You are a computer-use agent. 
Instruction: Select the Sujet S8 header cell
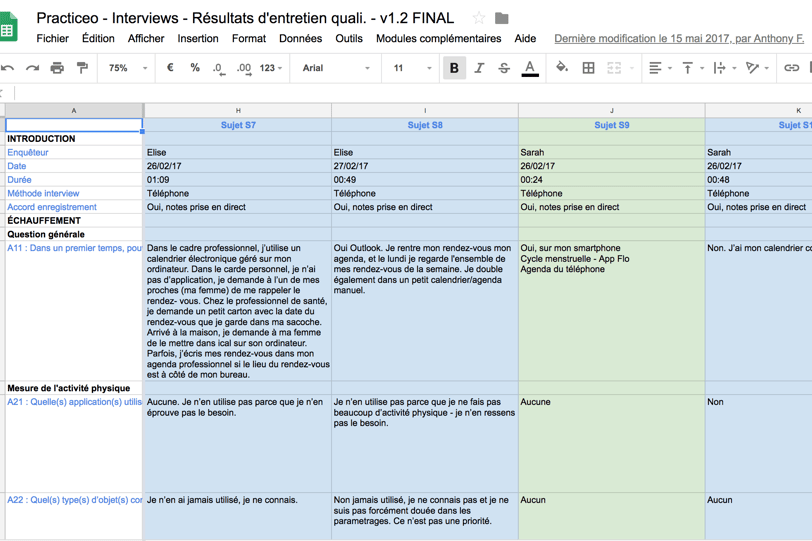(x=425, y=125)
